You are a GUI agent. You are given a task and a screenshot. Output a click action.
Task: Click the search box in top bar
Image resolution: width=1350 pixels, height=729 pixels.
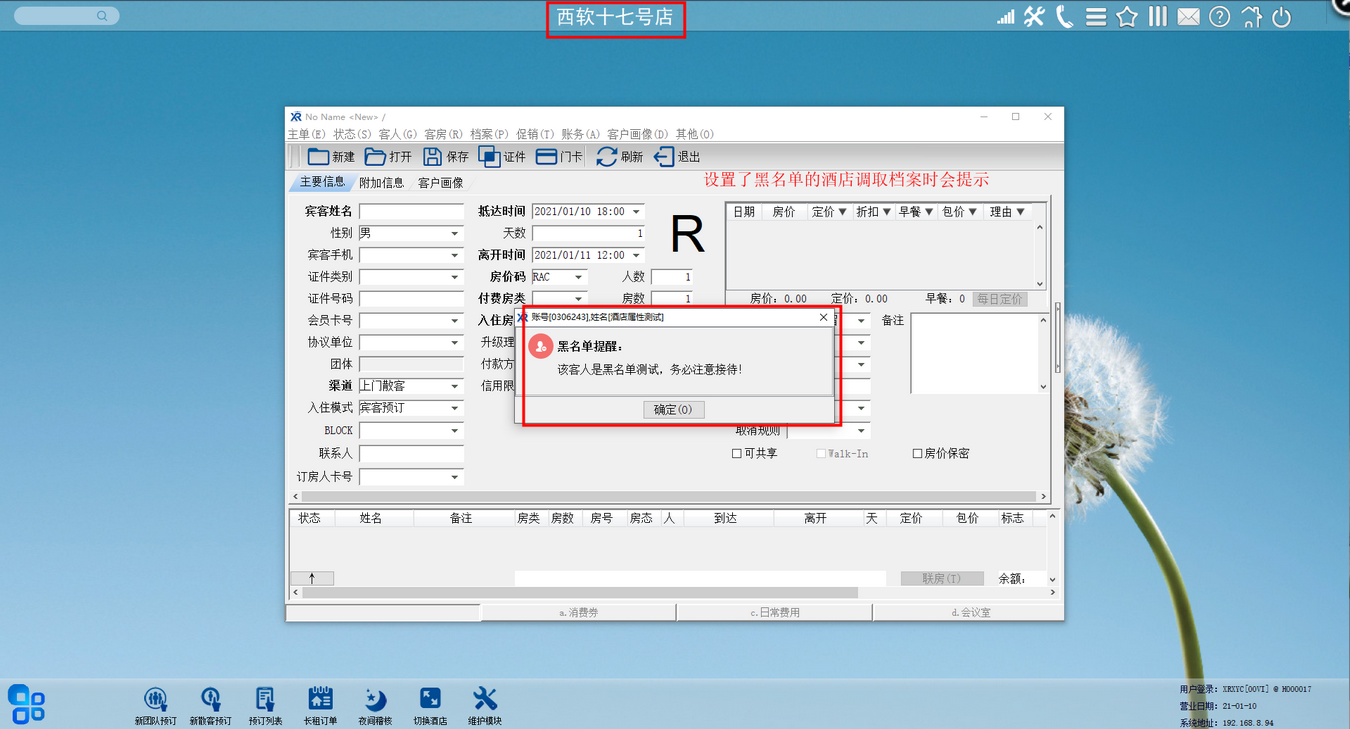(66, 16)
